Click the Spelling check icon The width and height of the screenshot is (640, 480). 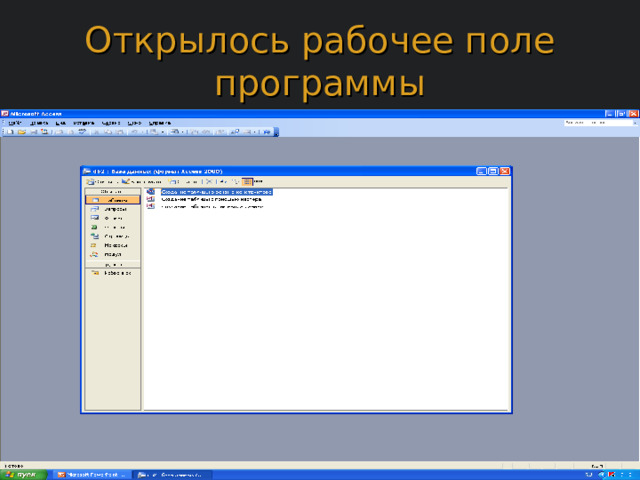pyautogui.click(x=82, y=132)
